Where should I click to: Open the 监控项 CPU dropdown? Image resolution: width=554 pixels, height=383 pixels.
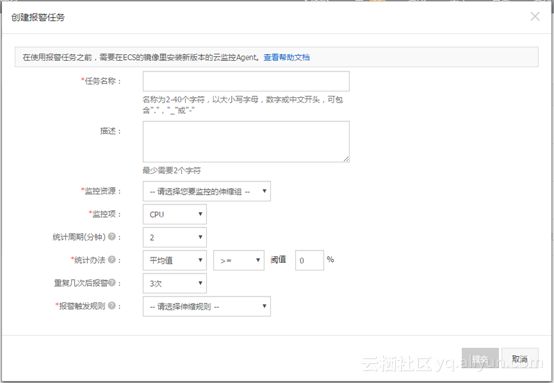pyautogui.click(x=175, y=214)
